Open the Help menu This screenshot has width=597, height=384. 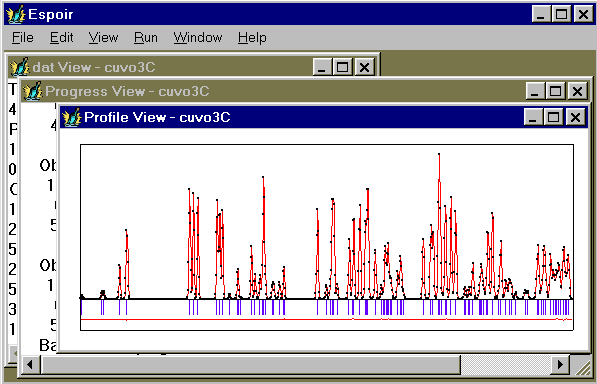point(252,38)
